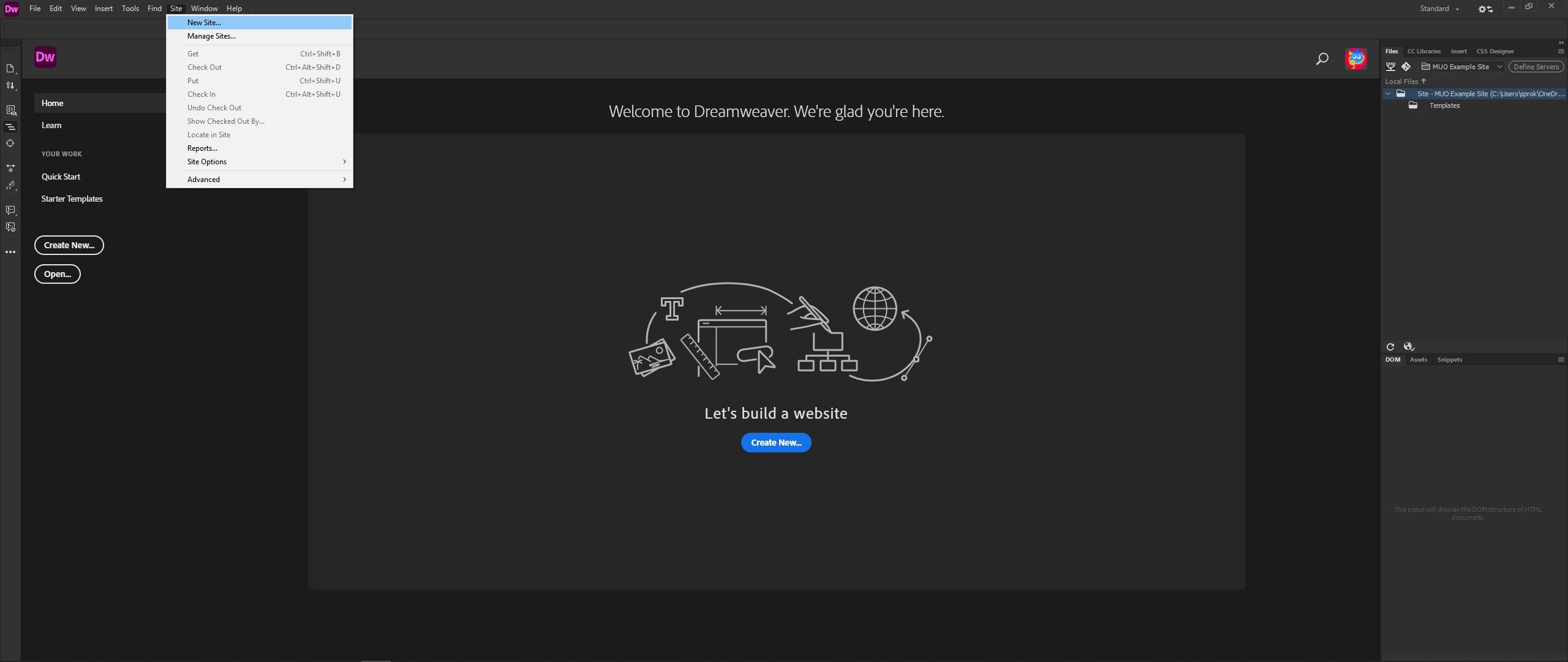Expand the Advanced submenu
This screenshot has width=1568, height=662.
point(203,179)
